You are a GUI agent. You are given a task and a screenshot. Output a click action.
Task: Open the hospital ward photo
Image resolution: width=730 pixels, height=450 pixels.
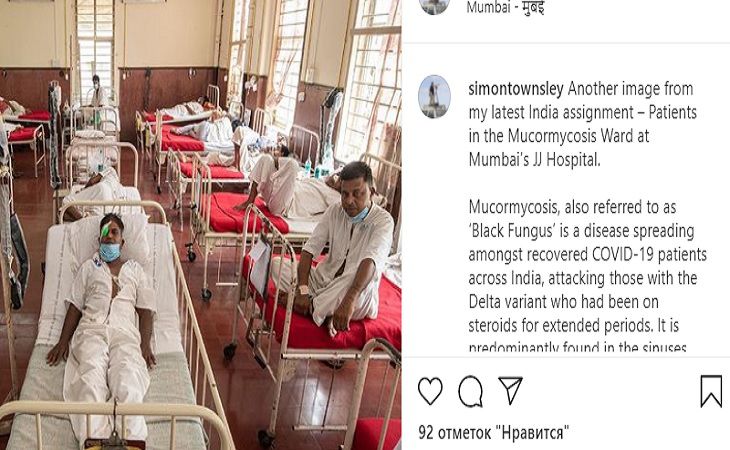201,225
